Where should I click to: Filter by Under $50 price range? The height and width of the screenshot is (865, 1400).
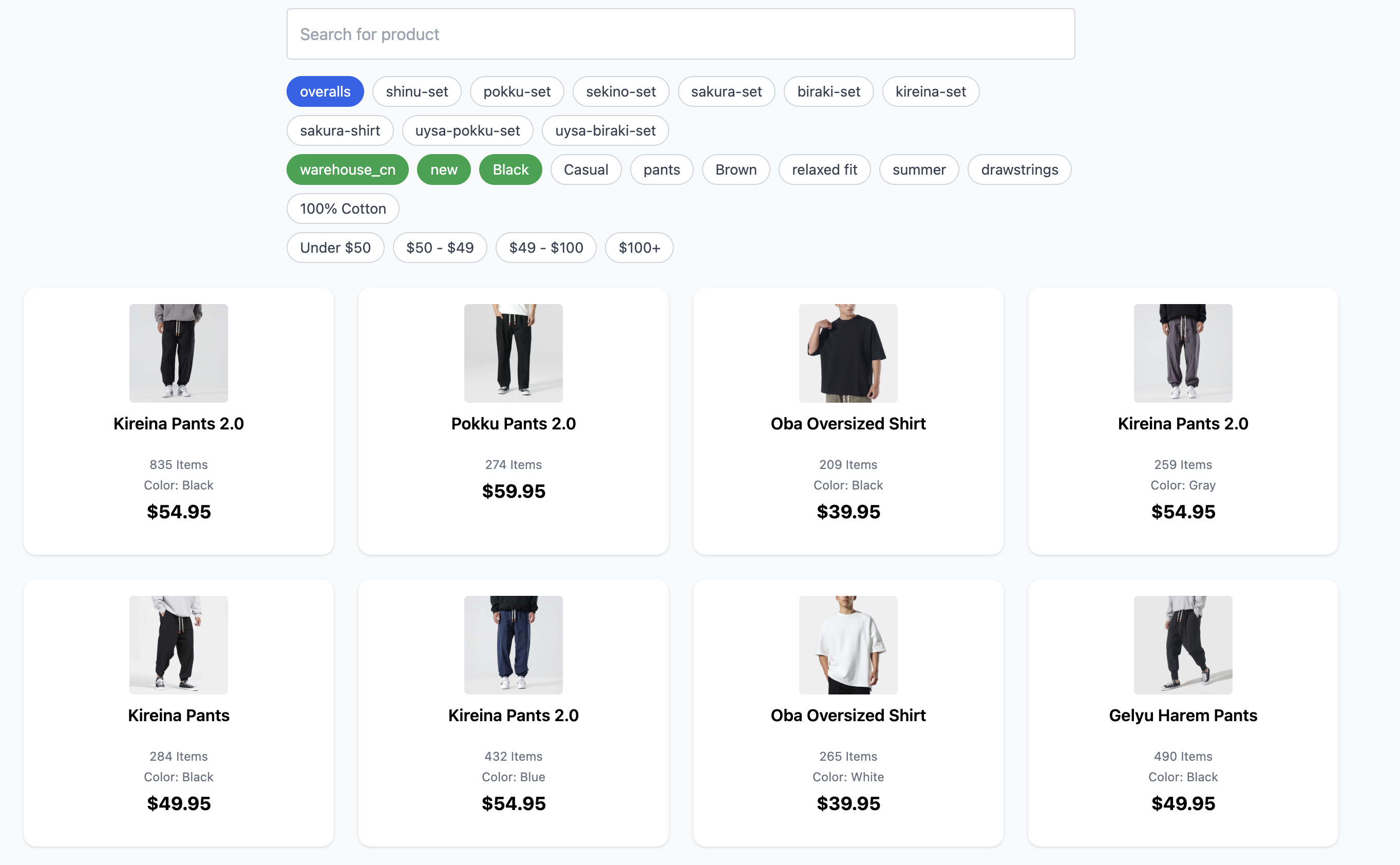pyautogui.click(x=335, y=247)
